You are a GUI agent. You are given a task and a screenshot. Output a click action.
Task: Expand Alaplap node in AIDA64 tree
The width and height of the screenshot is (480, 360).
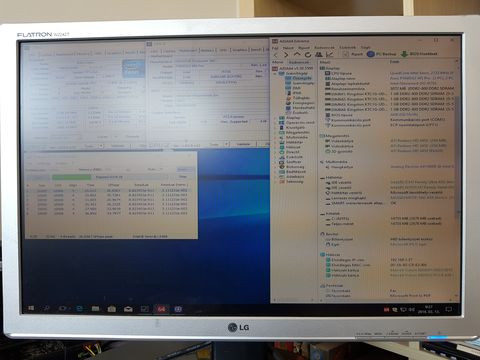[x=275, y=118]
